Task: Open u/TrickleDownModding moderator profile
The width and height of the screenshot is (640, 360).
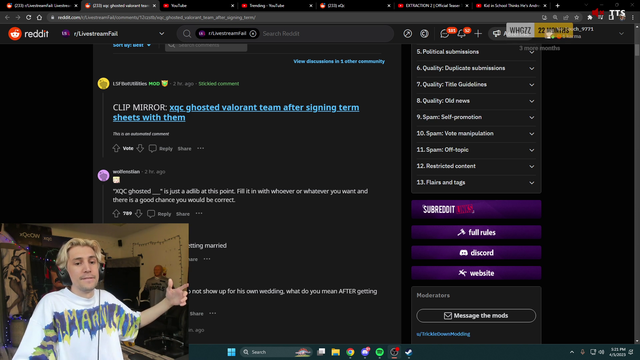Action: (x=443, y=334)
